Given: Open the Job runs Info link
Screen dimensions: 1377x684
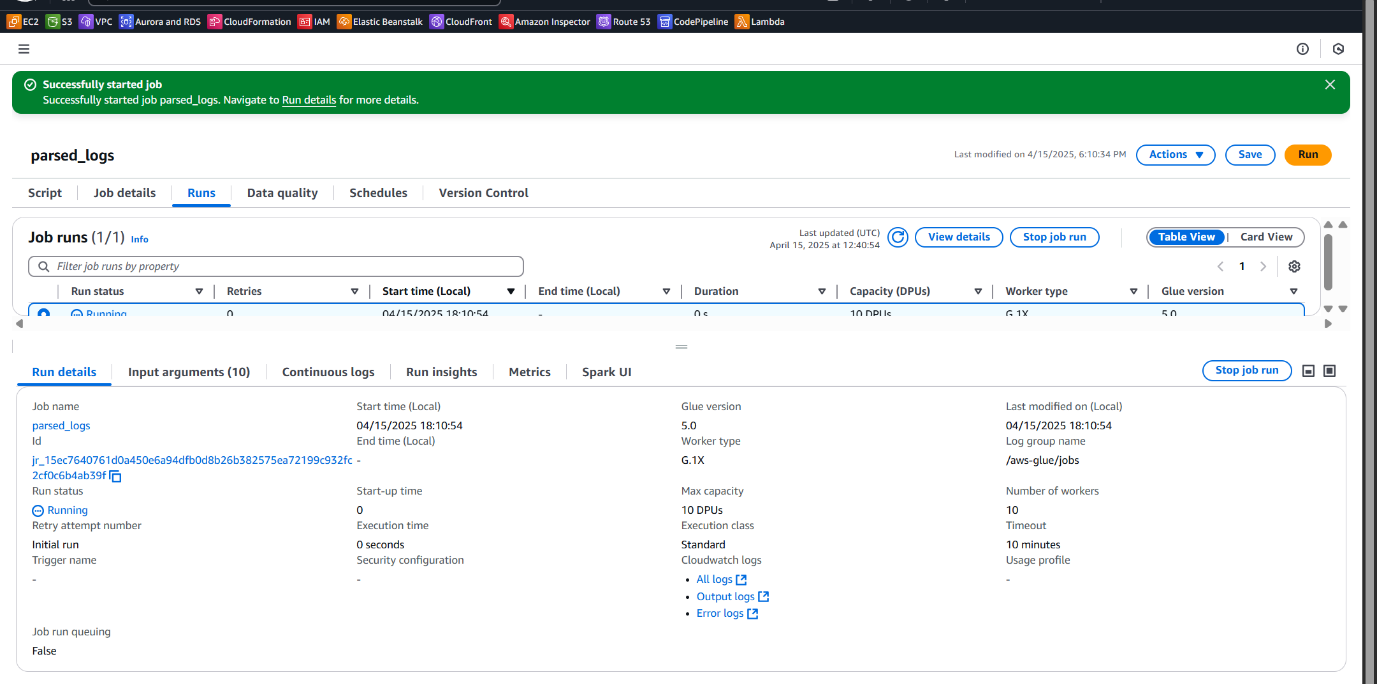Looking at the screenshot, I should 140,240.
